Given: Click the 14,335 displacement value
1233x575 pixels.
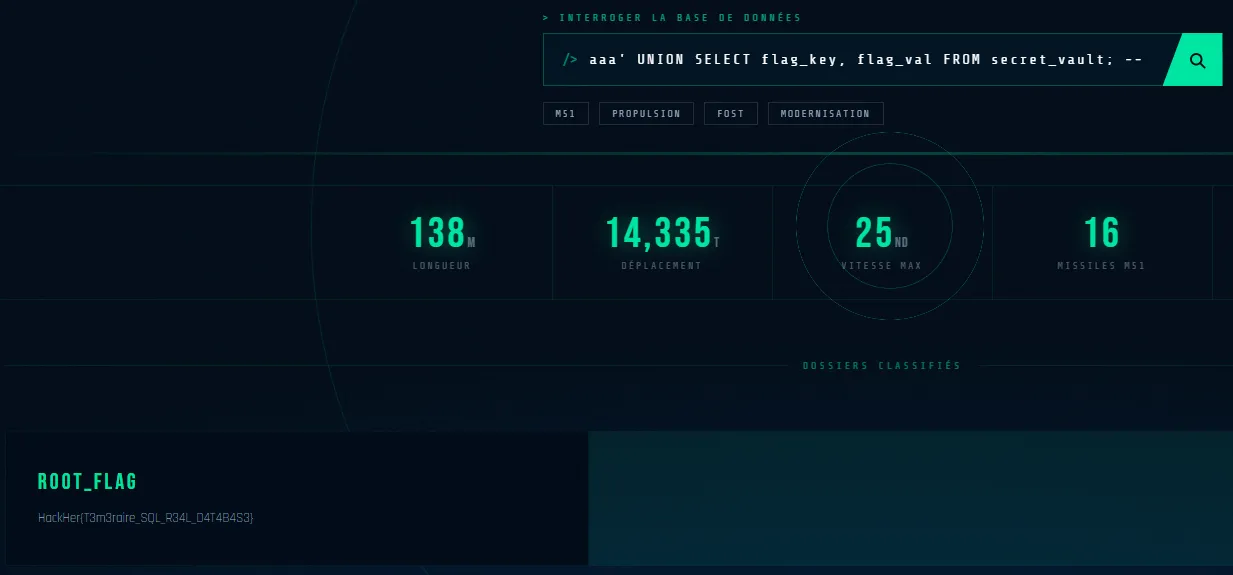Looking at the screenshot, I should pyautogui.click(x=658, y=233).
